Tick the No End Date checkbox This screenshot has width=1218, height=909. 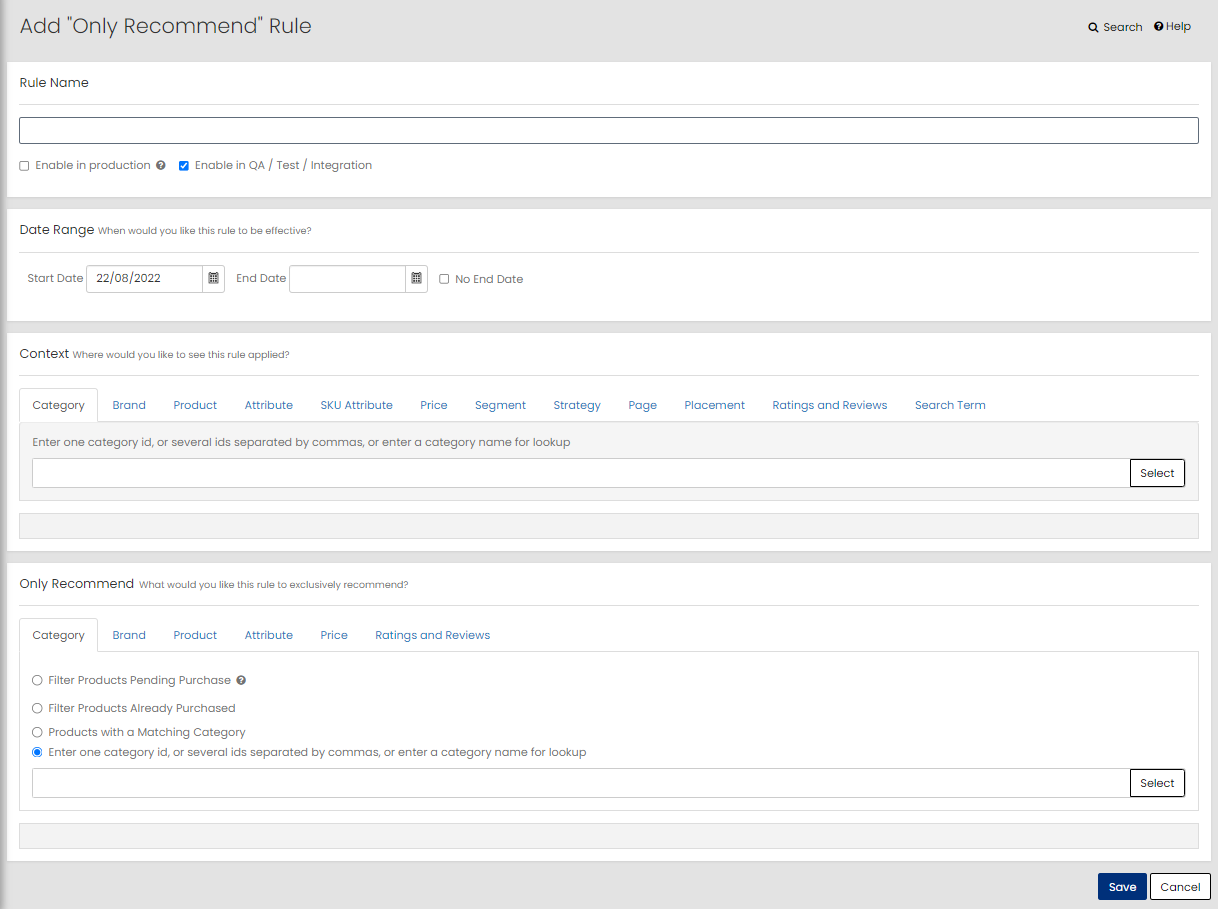coord(444,280)
